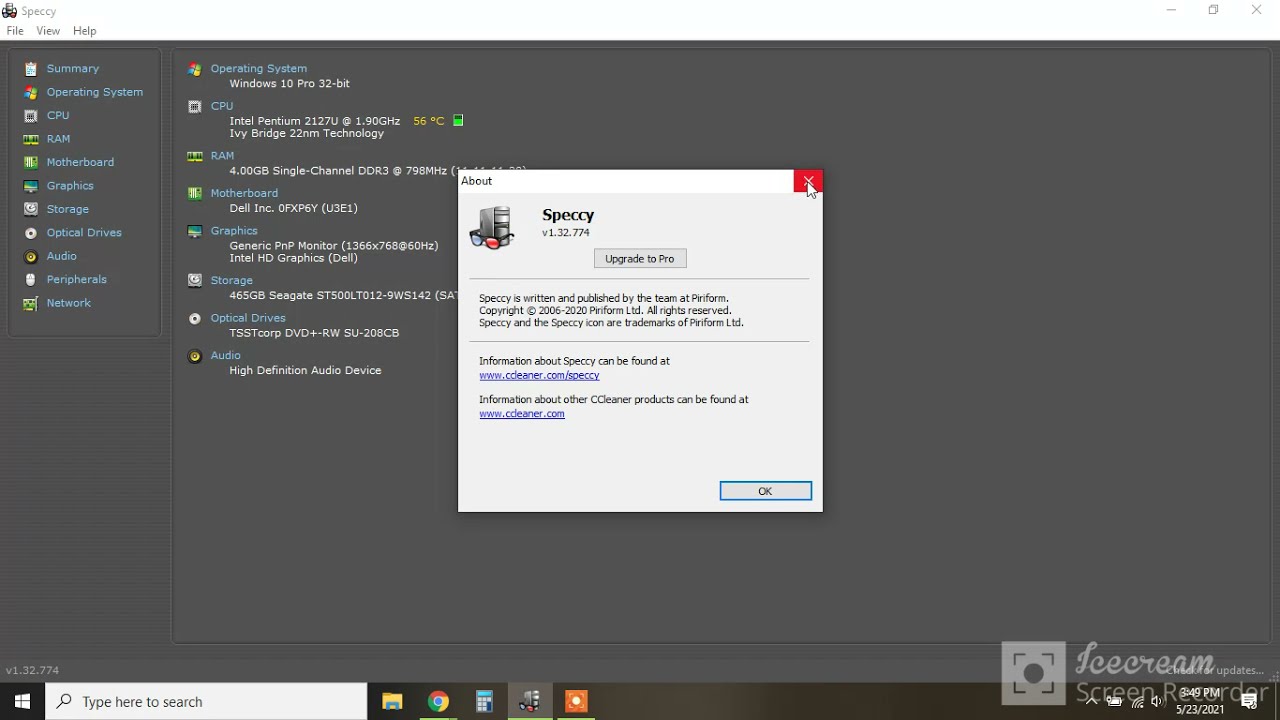Click Upgrade to Pro button
The height and width of the screenshot is (720, 1280).
(640, 259)
